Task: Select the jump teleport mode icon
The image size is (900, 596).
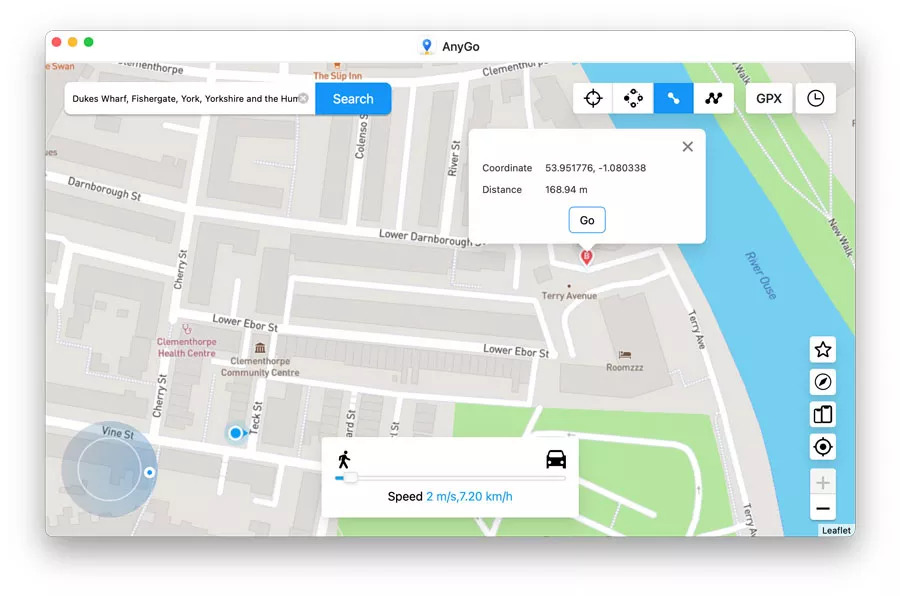Action: coord(633,98)
